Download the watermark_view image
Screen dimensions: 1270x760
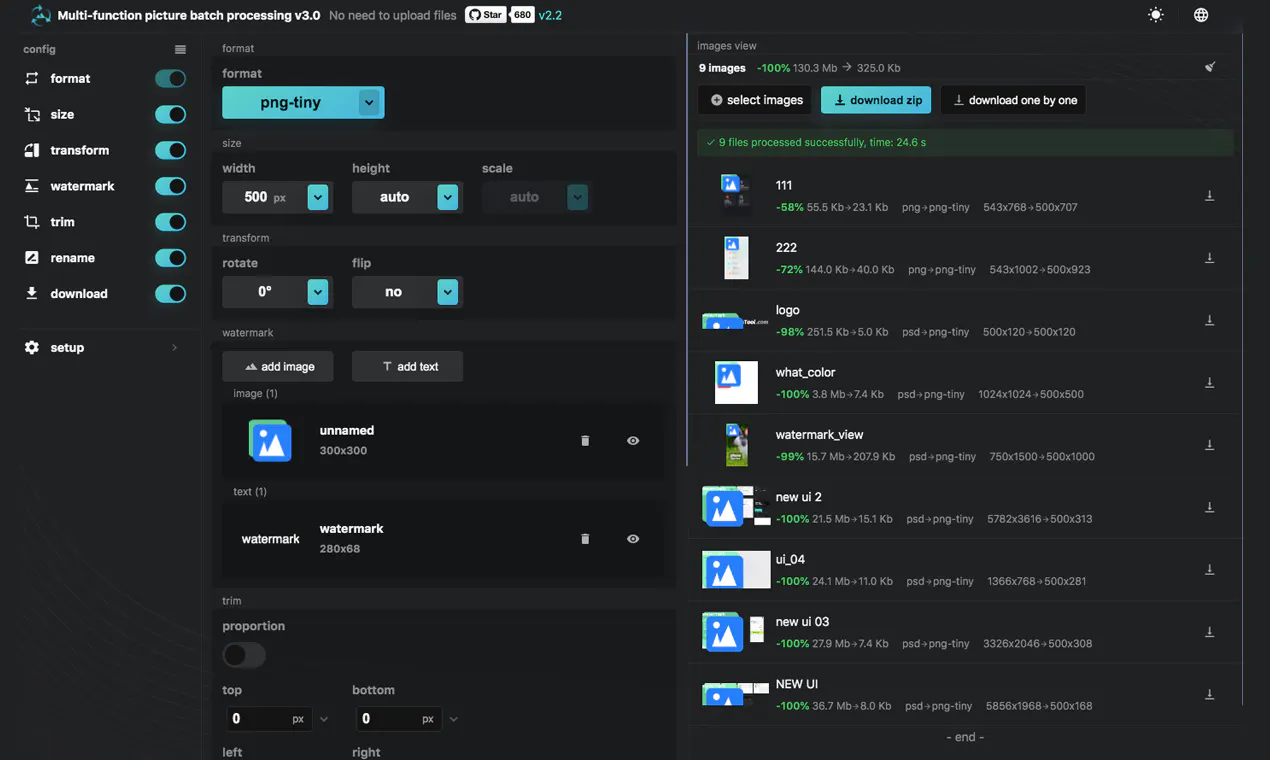1209,445
